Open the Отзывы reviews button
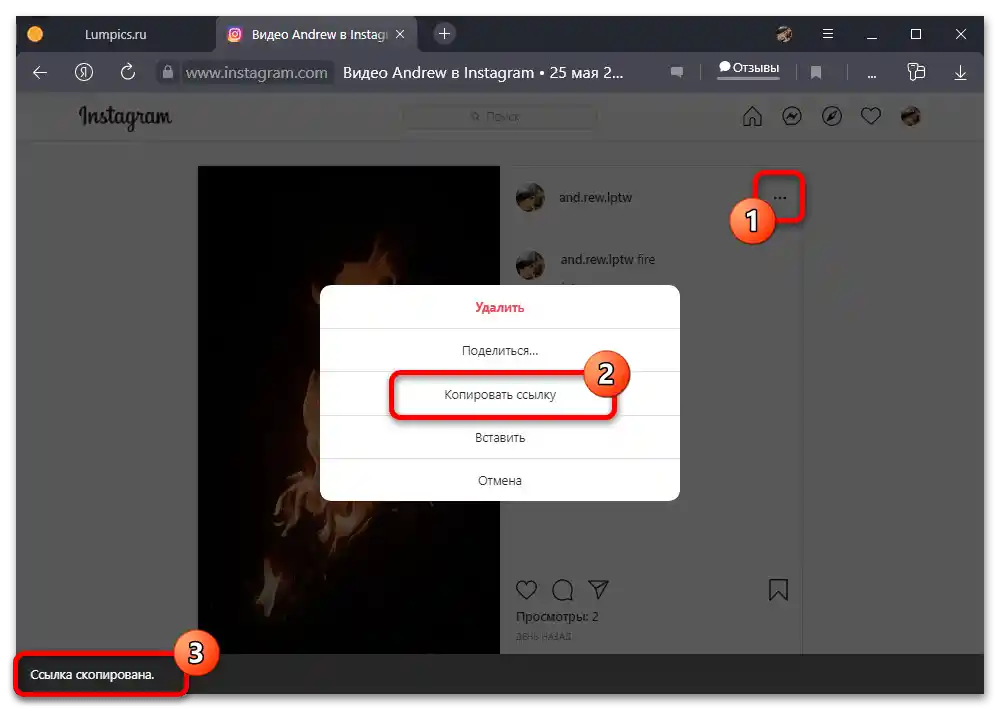 [749, 68]
